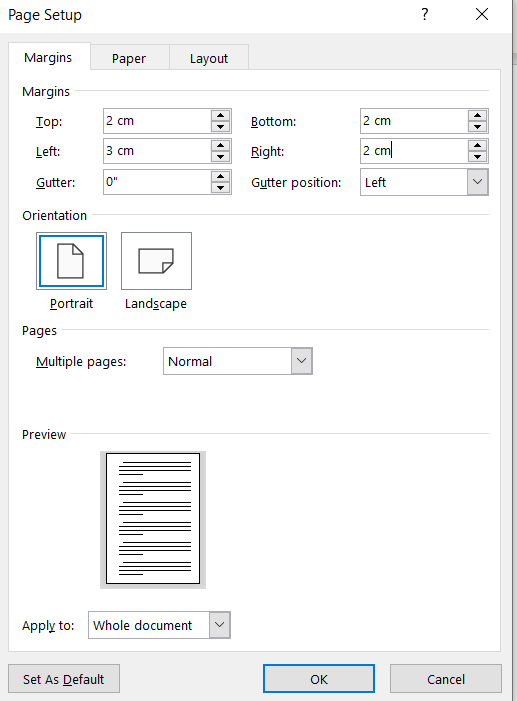Click the page preview thumbnail
The width and height of the screenshot is (517, 701).
[x=153, y=519]
